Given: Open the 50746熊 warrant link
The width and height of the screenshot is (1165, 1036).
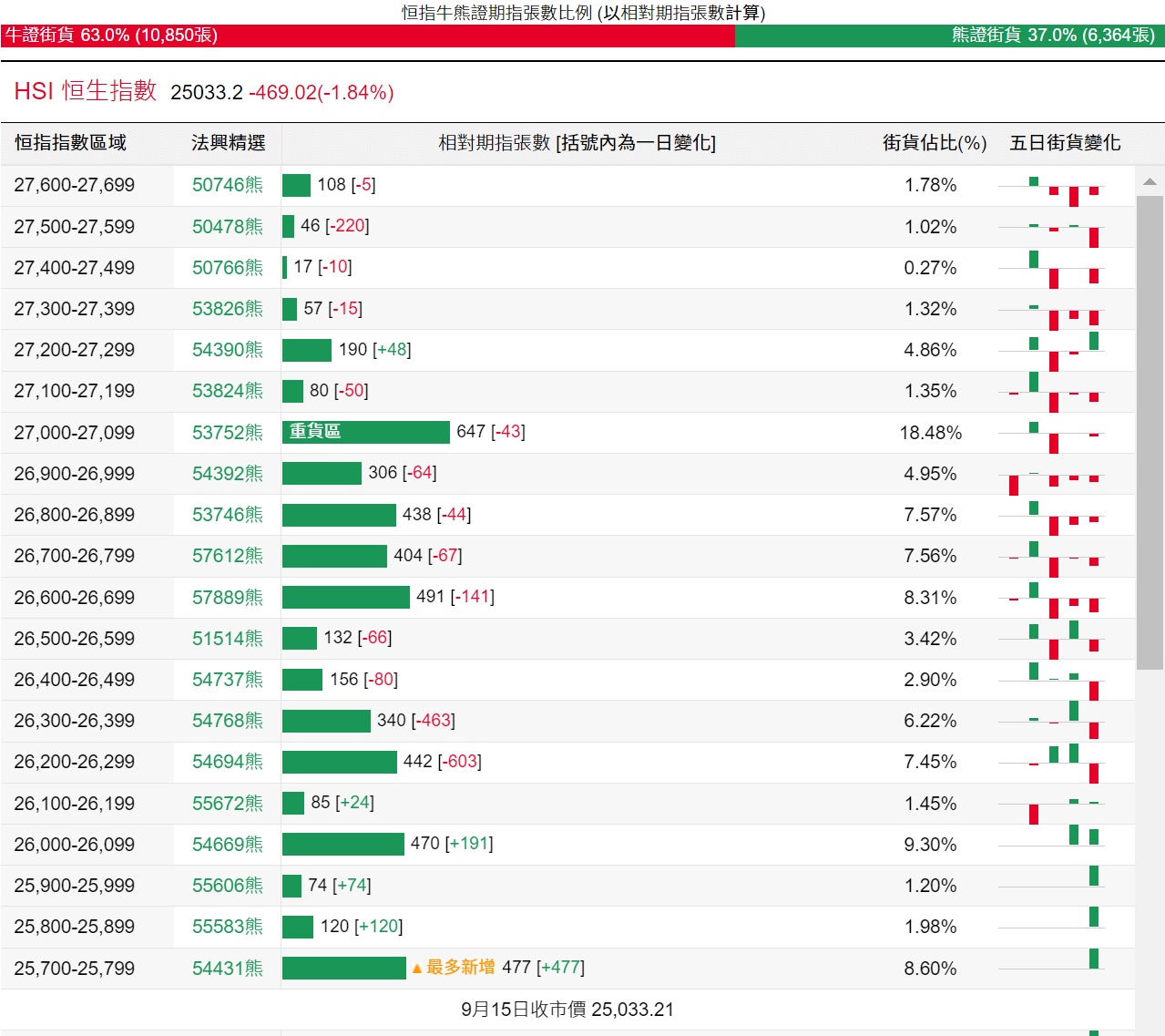Looking at the screenshot, I should (x=227, y=185).
